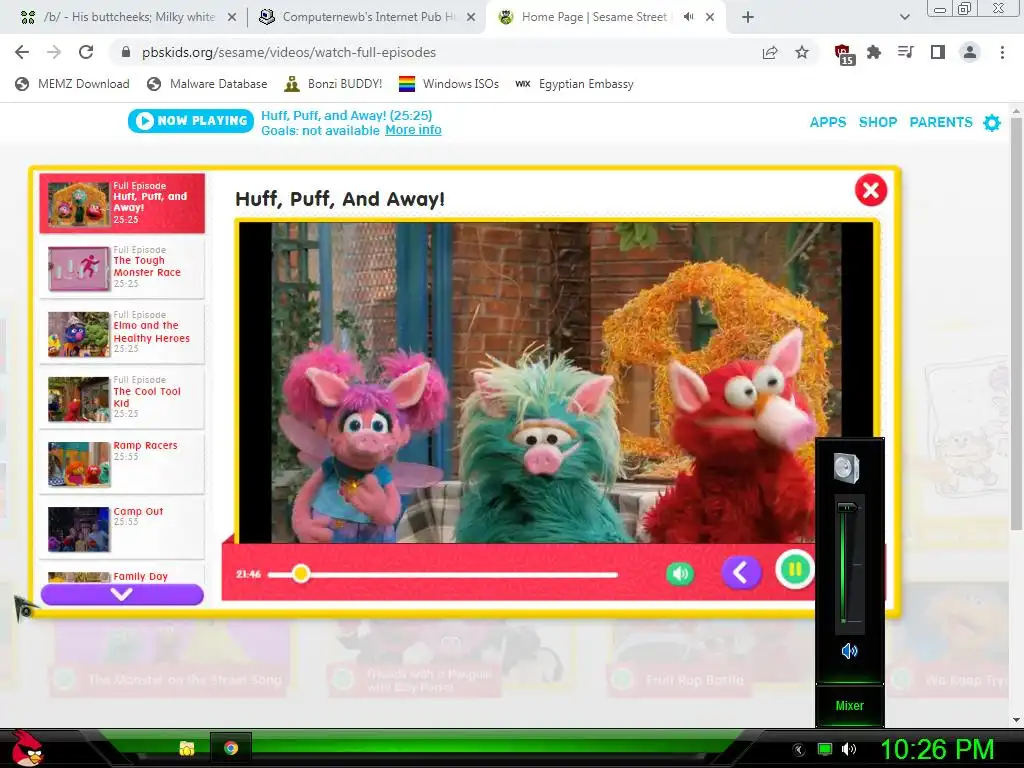
Task: Expand playlist with purple down chevron
Action: (x=122, y=594)
